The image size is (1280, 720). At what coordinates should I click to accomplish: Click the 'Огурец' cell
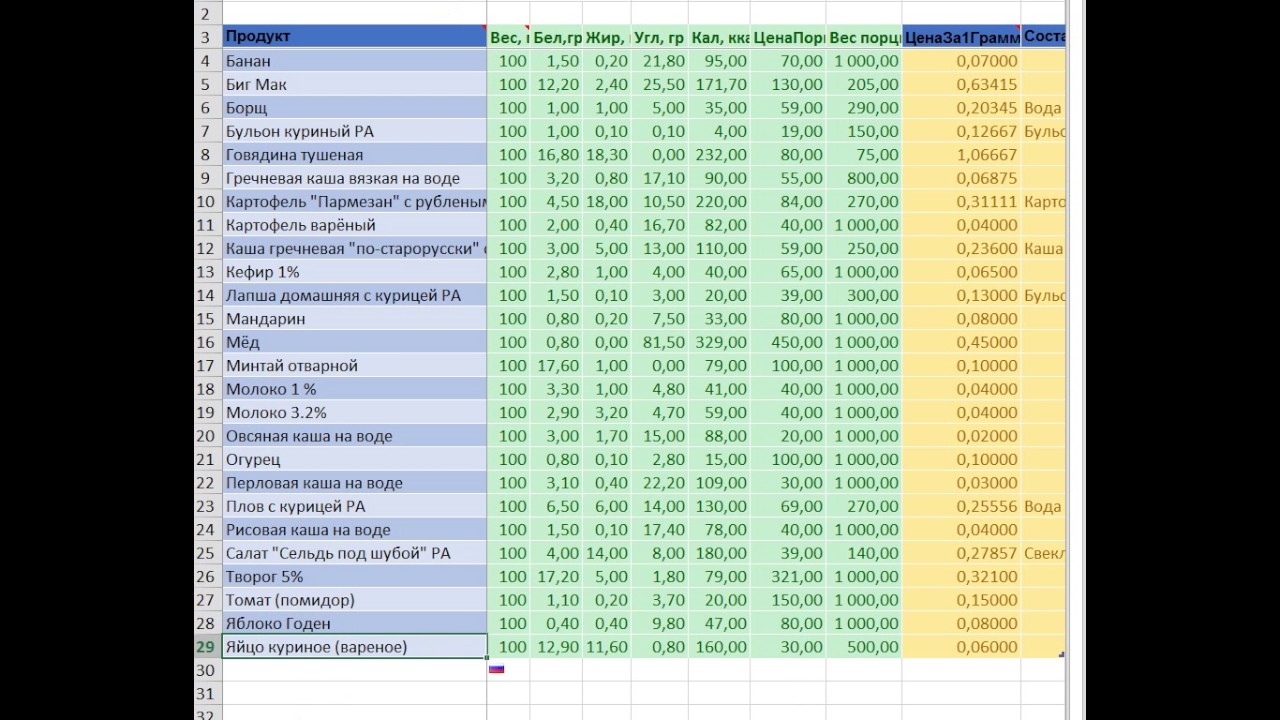354,459
